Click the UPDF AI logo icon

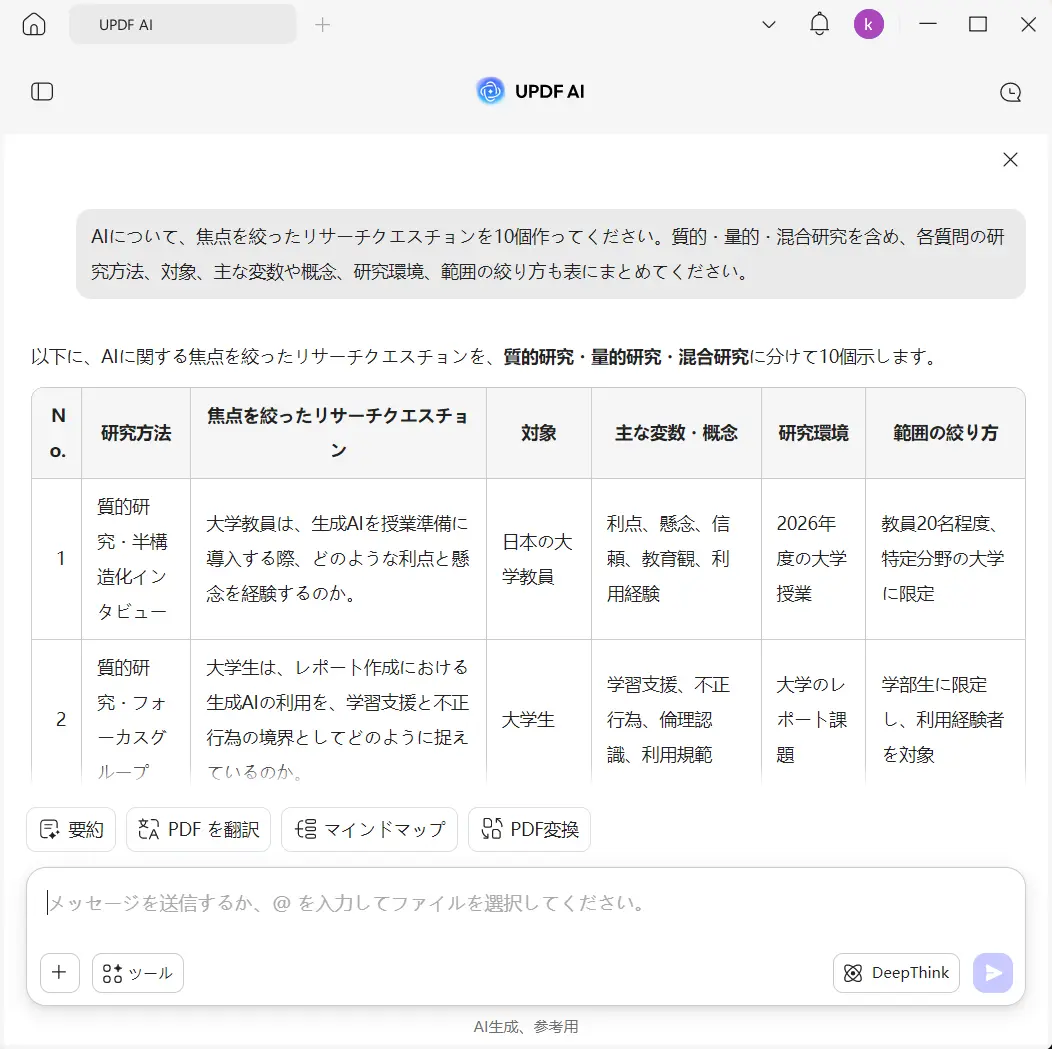pos(490,91)
